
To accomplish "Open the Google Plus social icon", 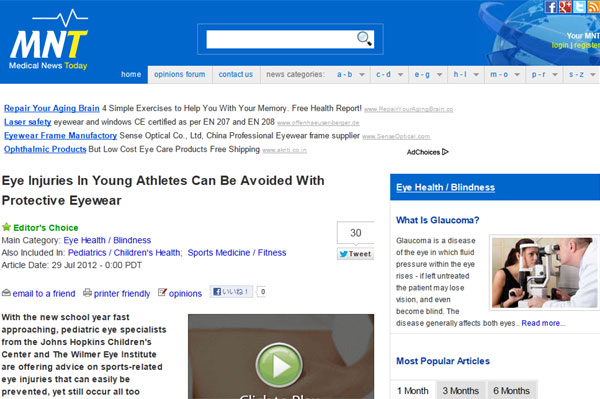I will click(x=565, y=7).
